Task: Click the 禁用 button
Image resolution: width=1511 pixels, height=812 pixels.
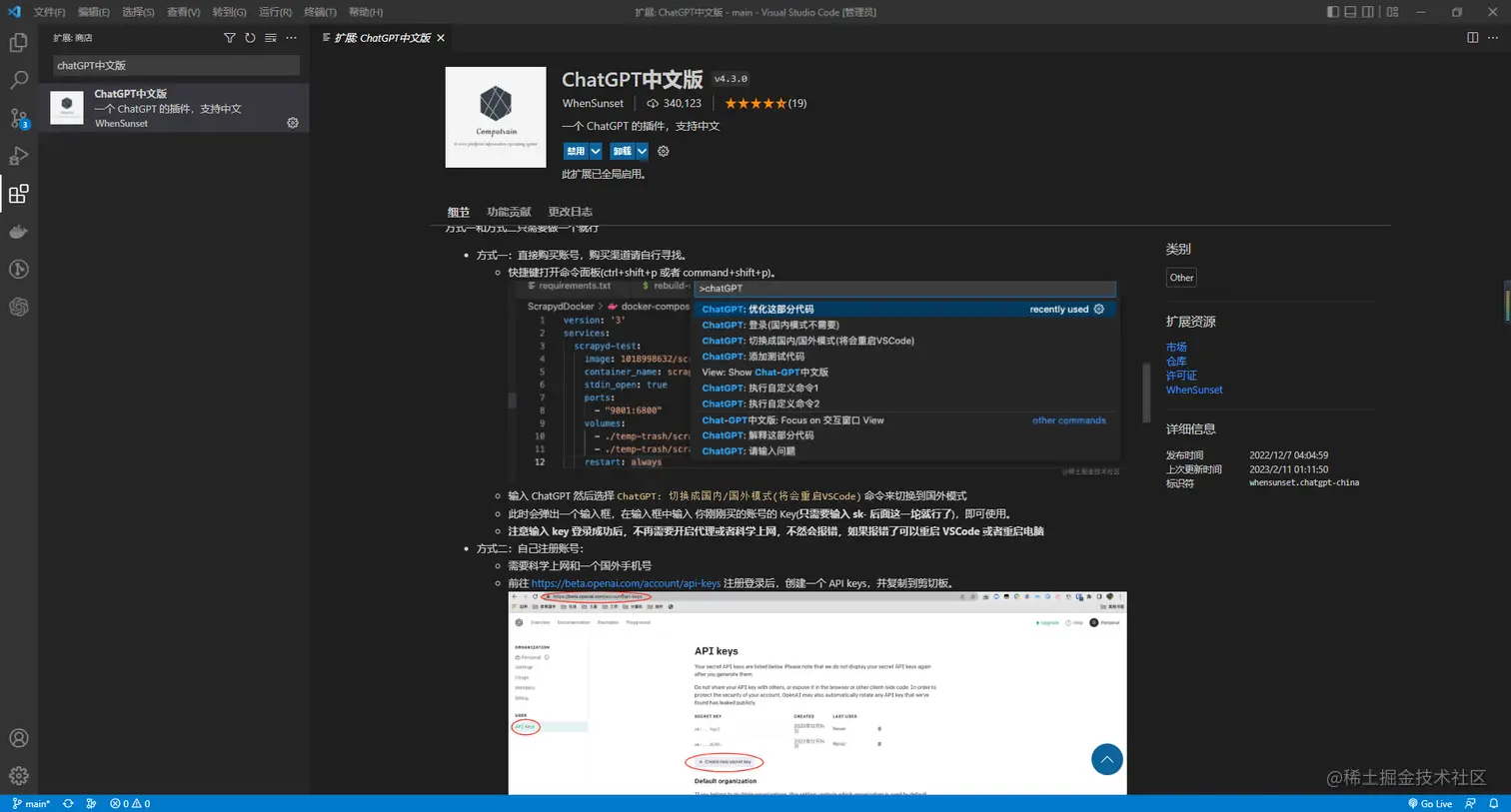Action: tap(576, 151)
